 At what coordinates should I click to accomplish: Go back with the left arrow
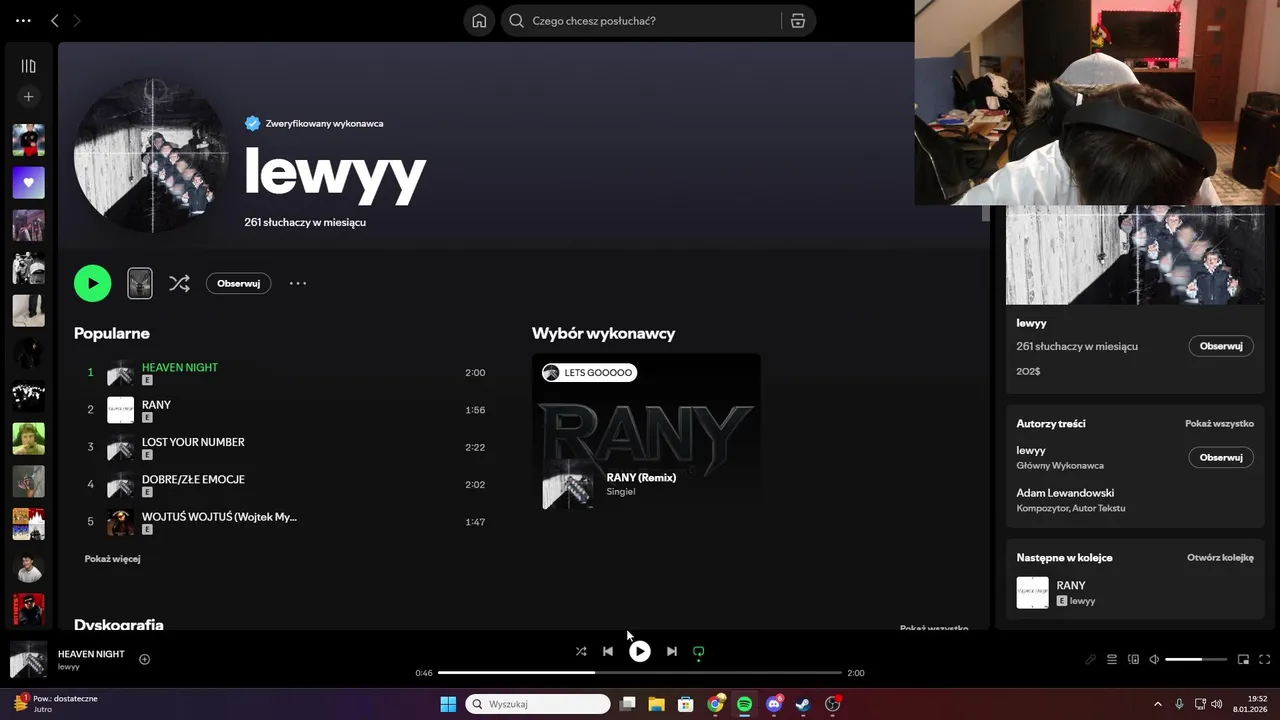tap(55, 20)
